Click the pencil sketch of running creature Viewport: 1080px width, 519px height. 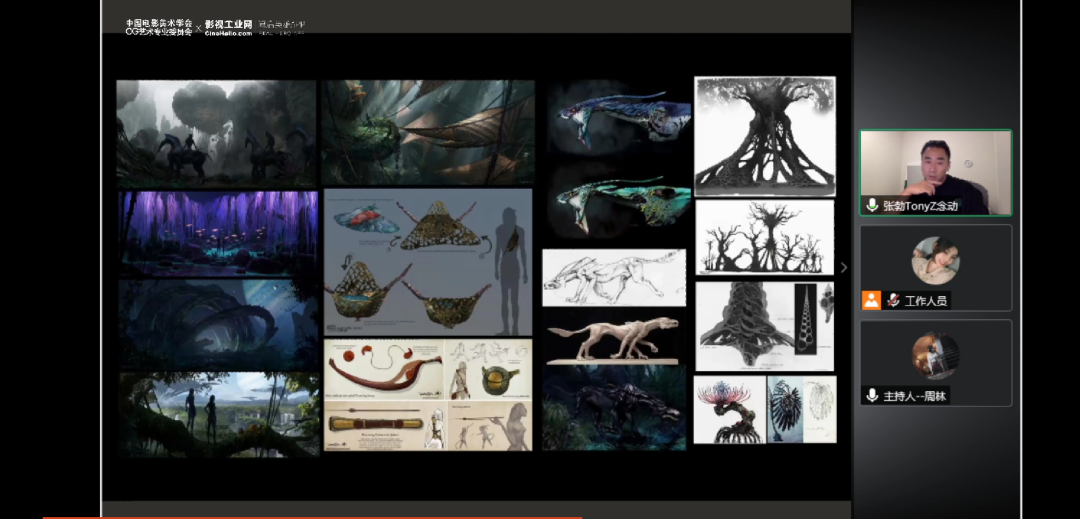614,277
